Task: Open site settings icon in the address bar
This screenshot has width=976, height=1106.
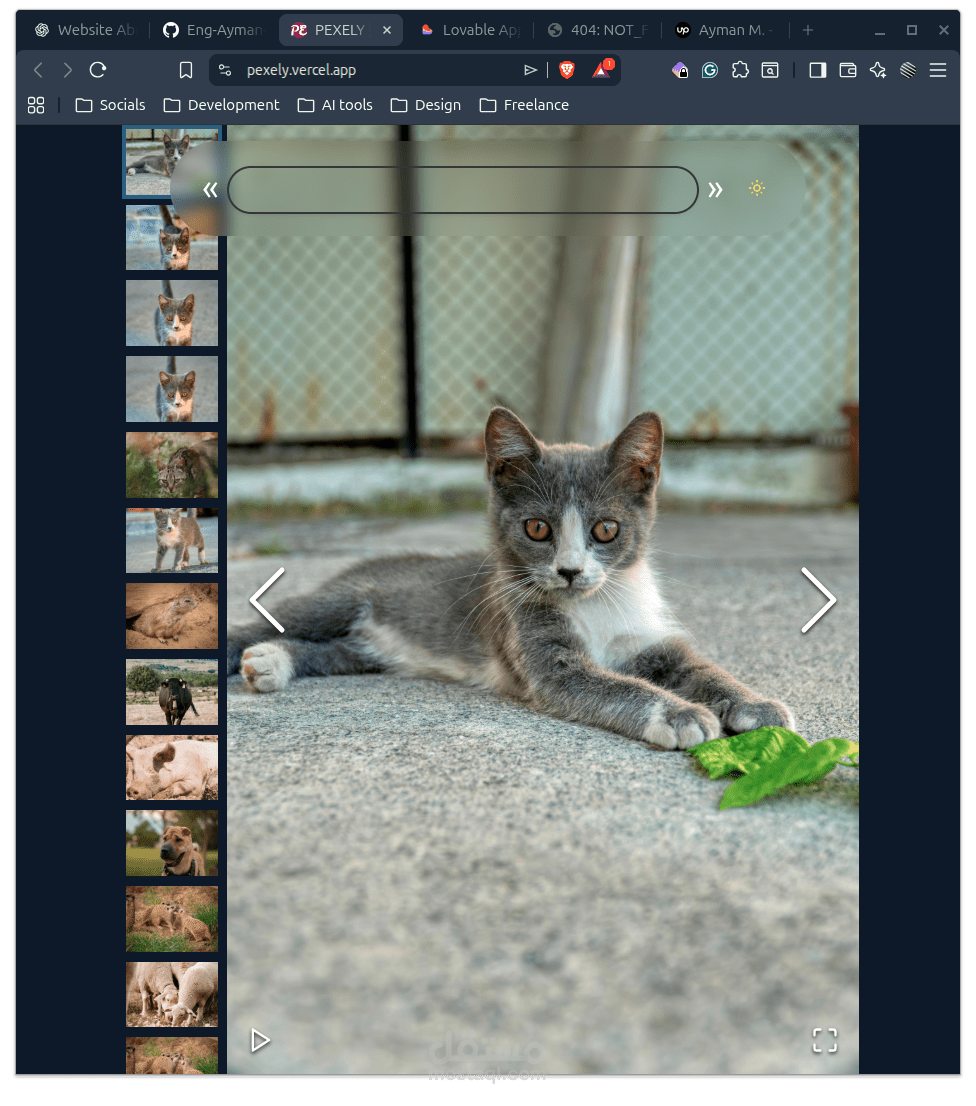Action: 225,70
